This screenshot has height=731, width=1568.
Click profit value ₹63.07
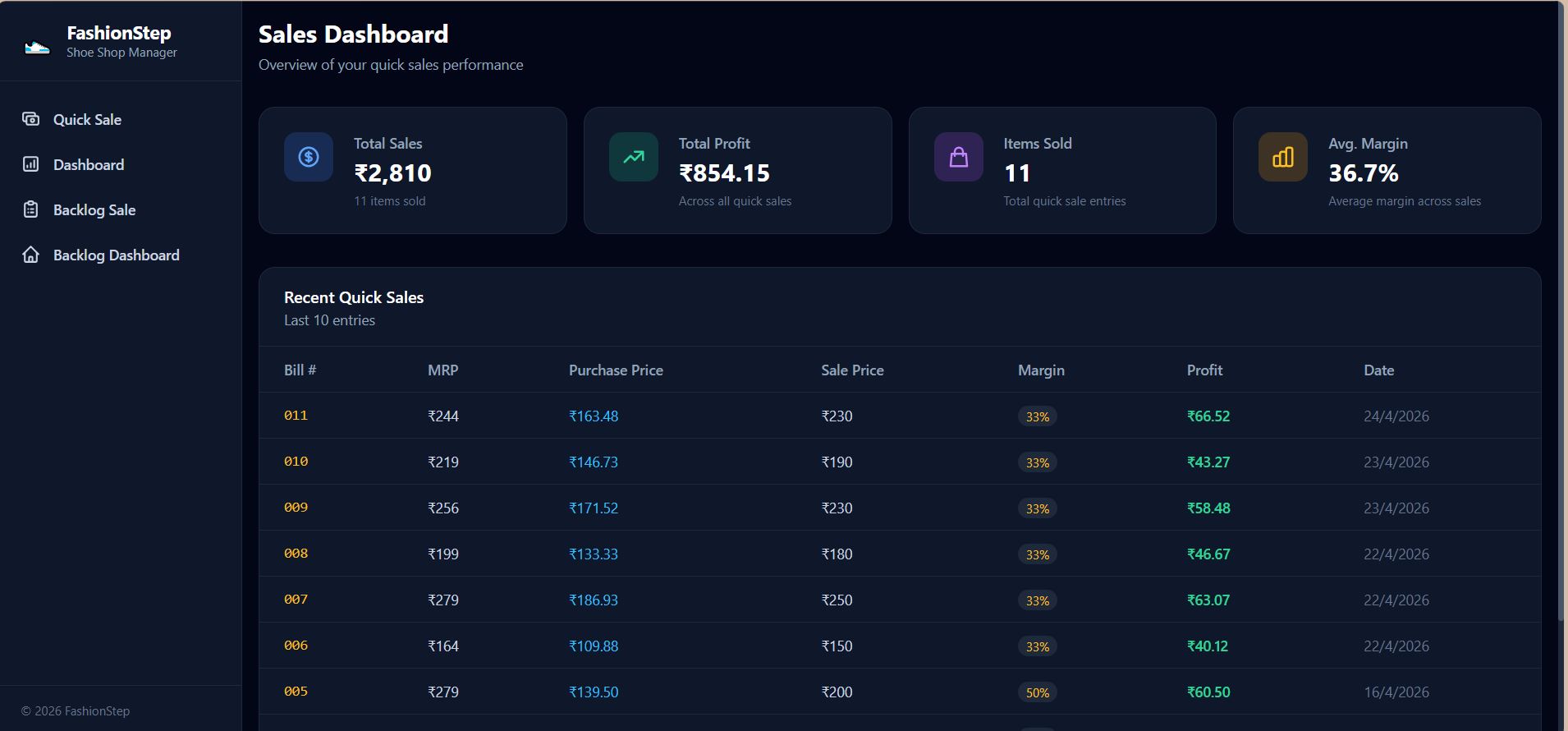tap(1208, 600)
